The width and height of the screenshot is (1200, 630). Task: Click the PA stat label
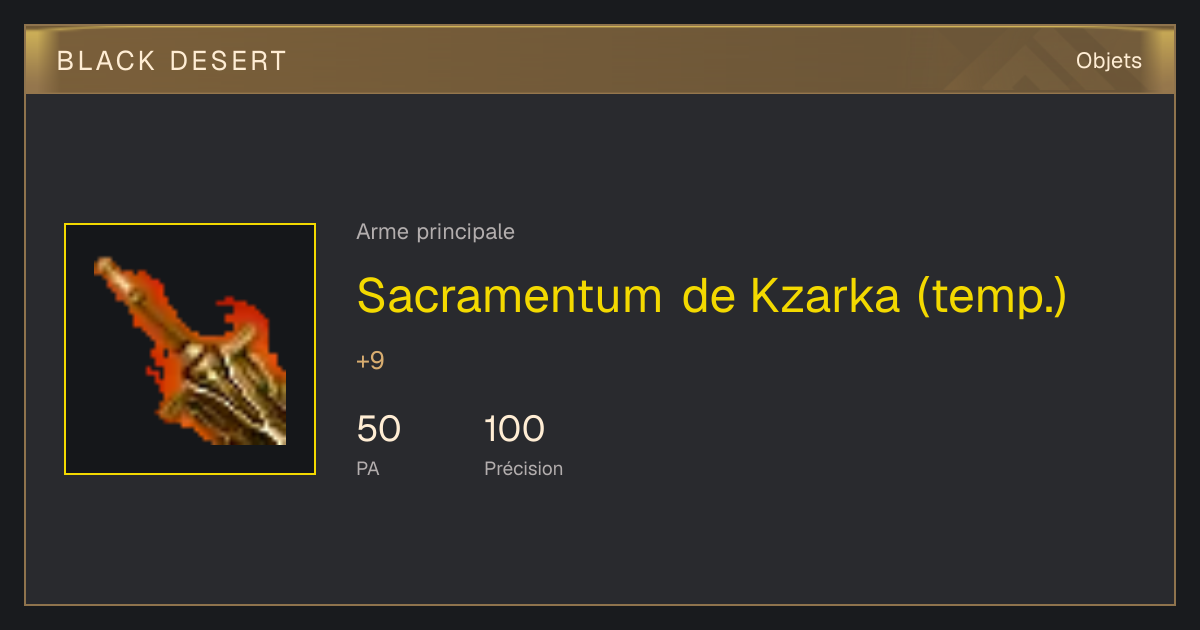367,468
